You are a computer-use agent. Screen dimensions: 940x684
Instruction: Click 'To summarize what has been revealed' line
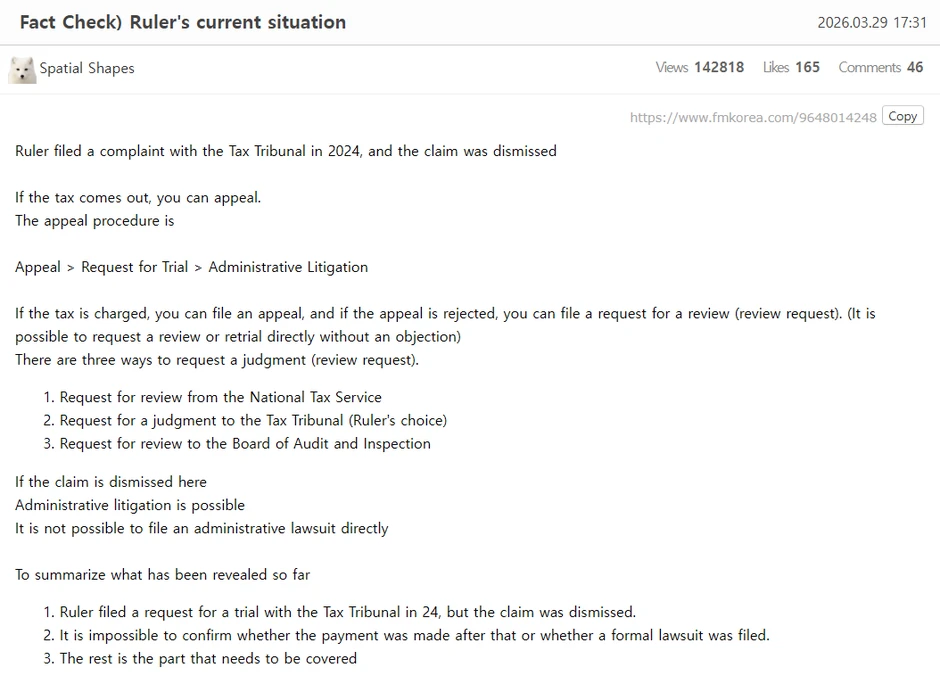coord(162,574)
